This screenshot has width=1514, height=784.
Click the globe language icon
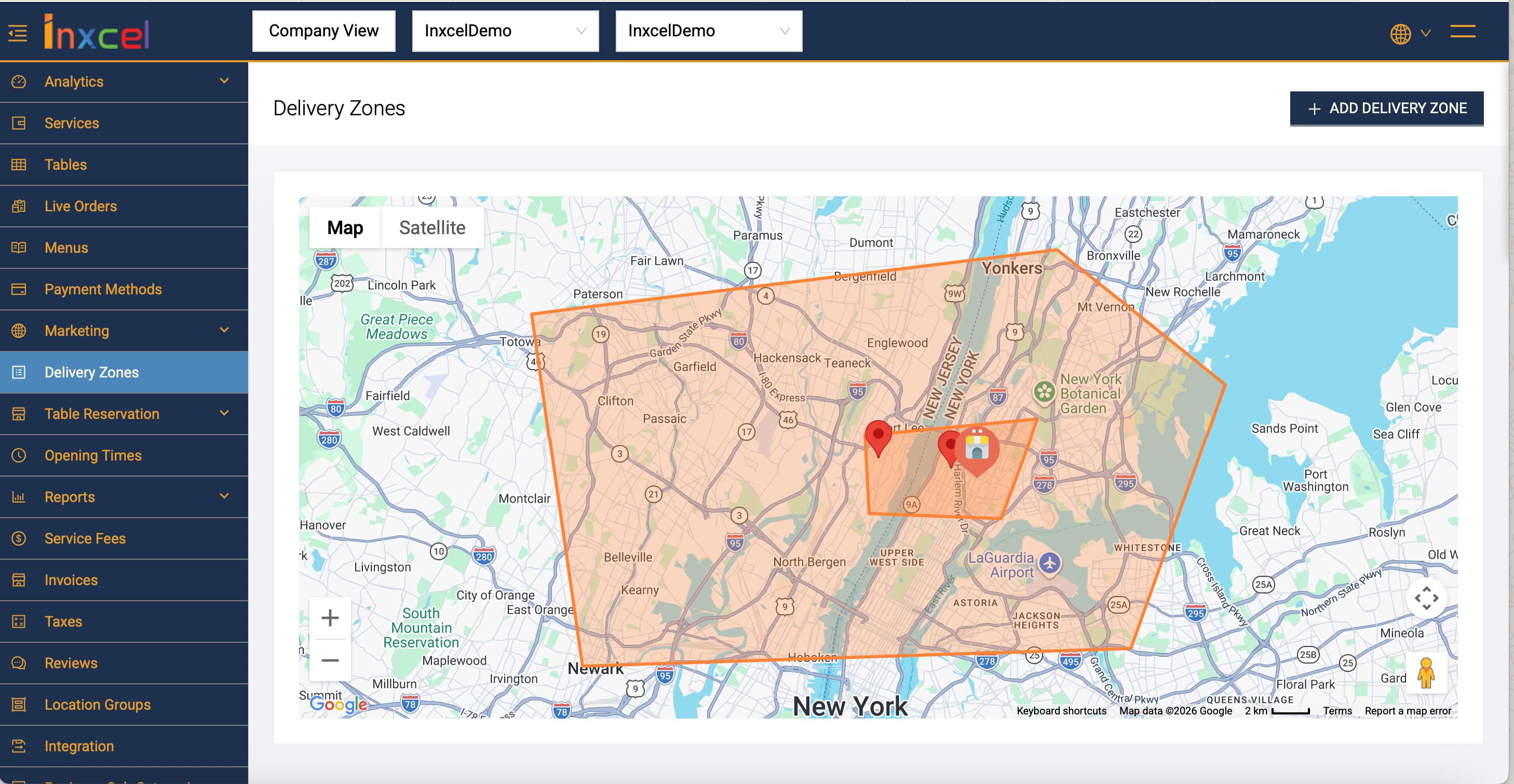(1401, 34)
